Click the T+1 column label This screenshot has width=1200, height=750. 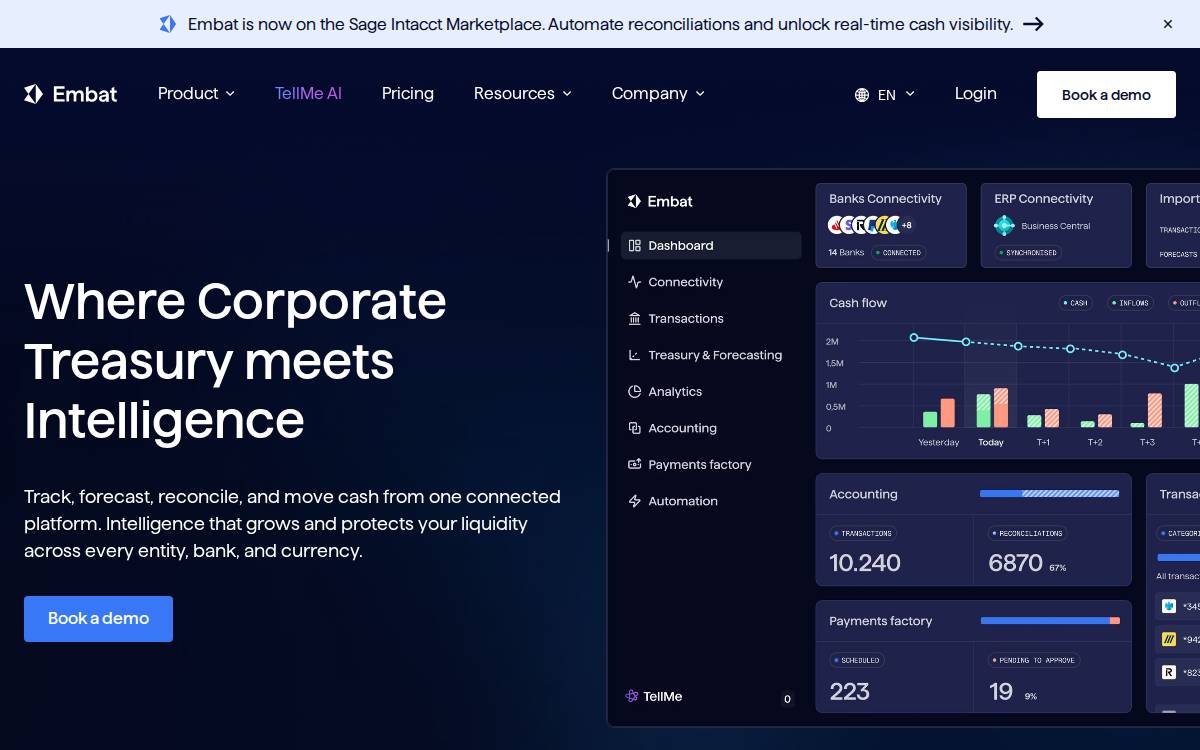[x=1043, y=442]
